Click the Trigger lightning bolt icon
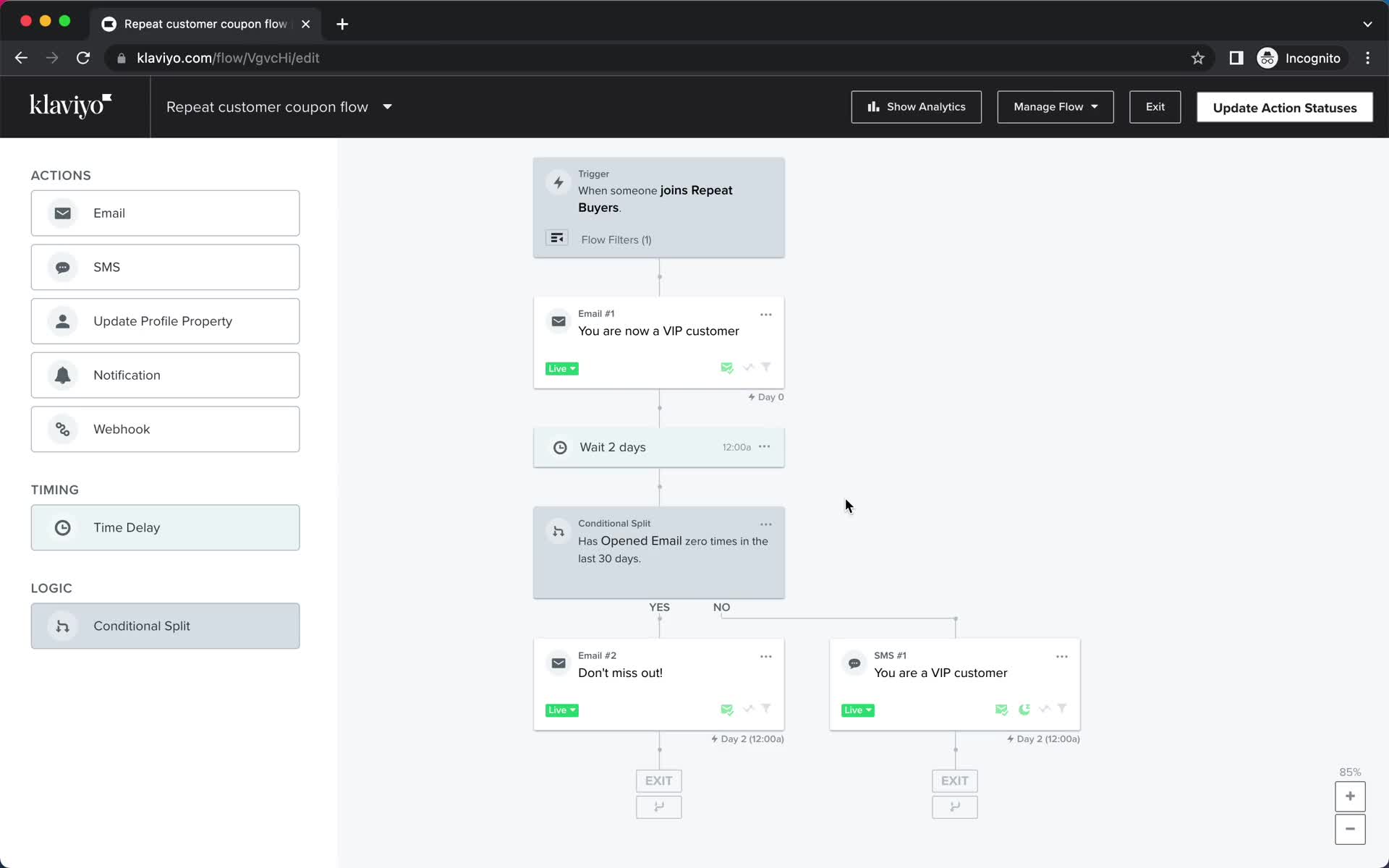 [x=558, y=183]
